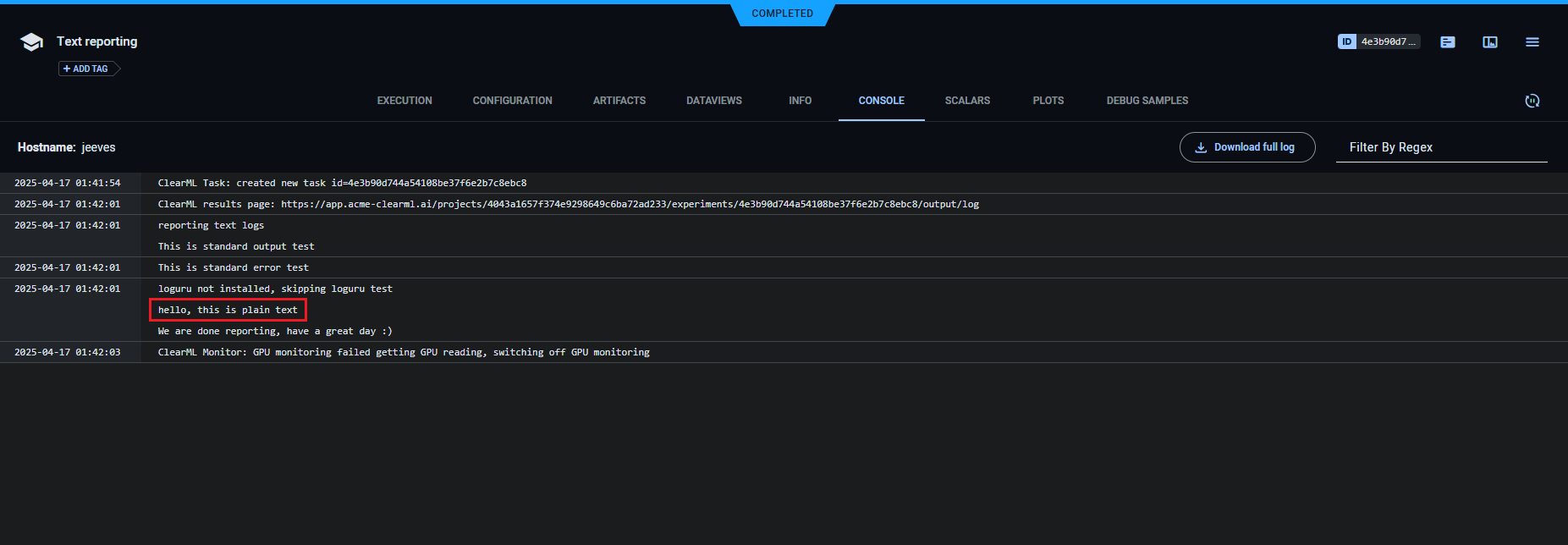Click the graduation cap experiment icon
This screenshot has height=545, width=1568.
[31, 42]
